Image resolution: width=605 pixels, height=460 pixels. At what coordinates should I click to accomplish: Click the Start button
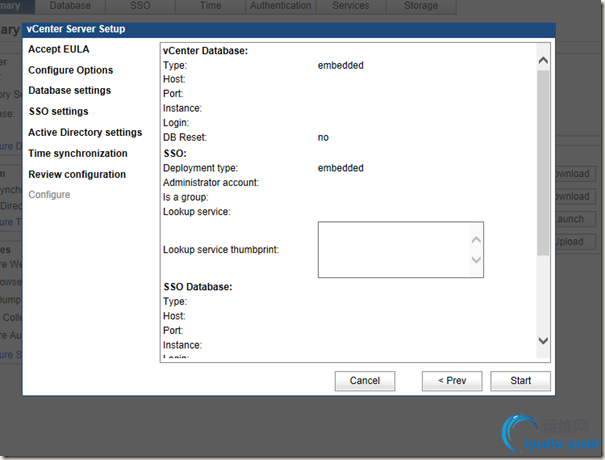(520, 381)
